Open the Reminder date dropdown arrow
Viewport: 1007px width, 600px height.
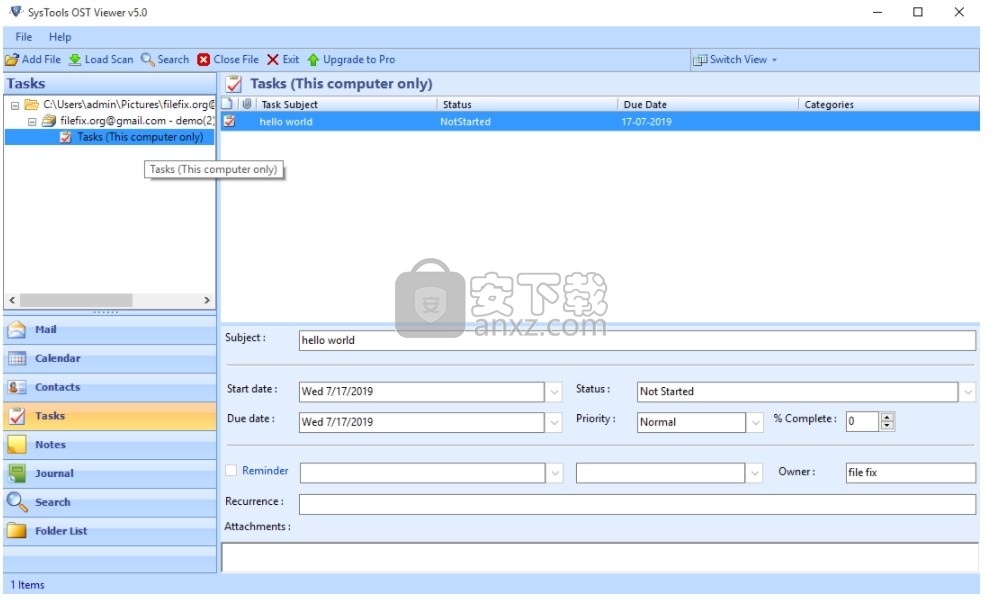[555, 474]
